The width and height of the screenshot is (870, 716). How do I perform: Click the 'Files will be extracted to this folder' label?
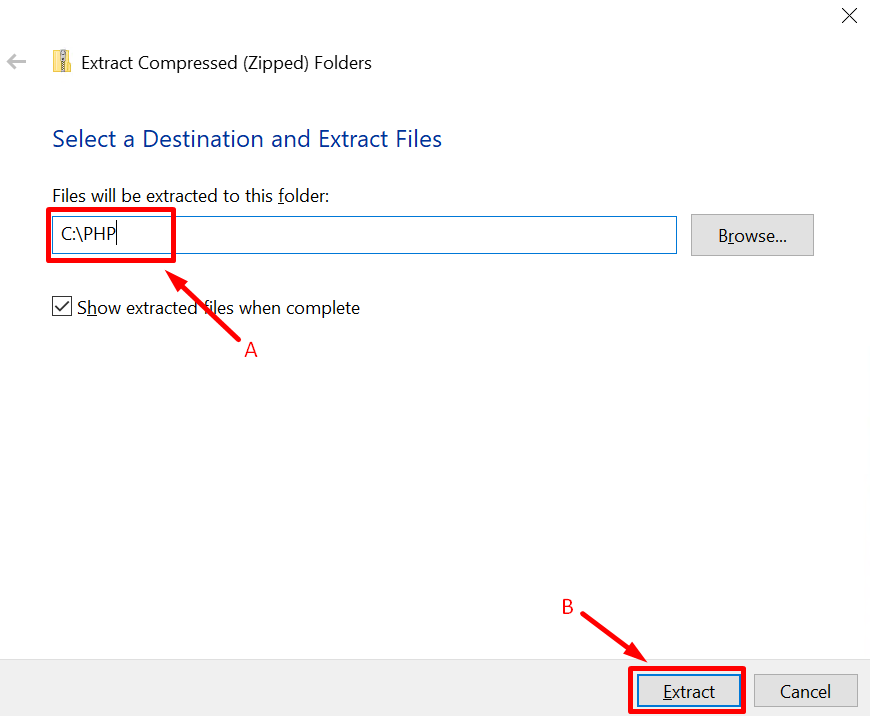pos(190,196)
